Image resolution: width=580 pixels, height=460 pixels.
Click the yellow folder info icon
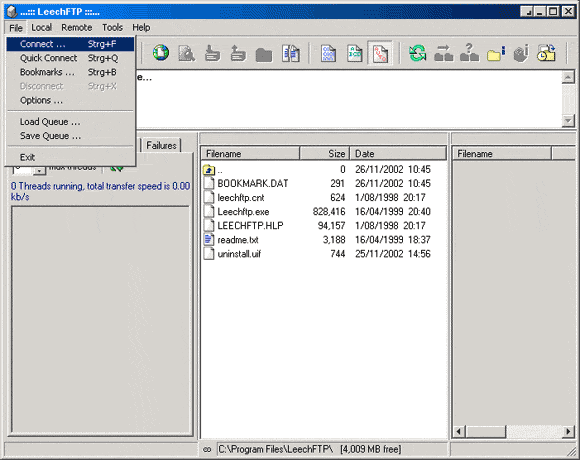pyautogui.click(x=496, y=54)
